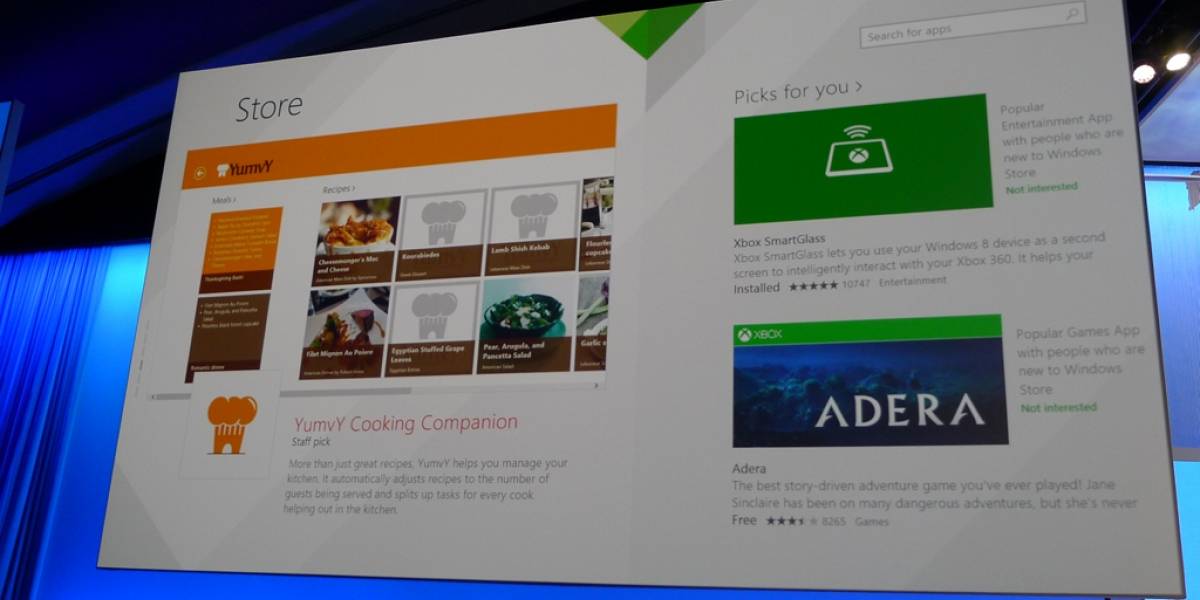Click the SmartGlass tablet icon in green tile
Viewport: 1200px width, 600px height.
tap(857, 150)
